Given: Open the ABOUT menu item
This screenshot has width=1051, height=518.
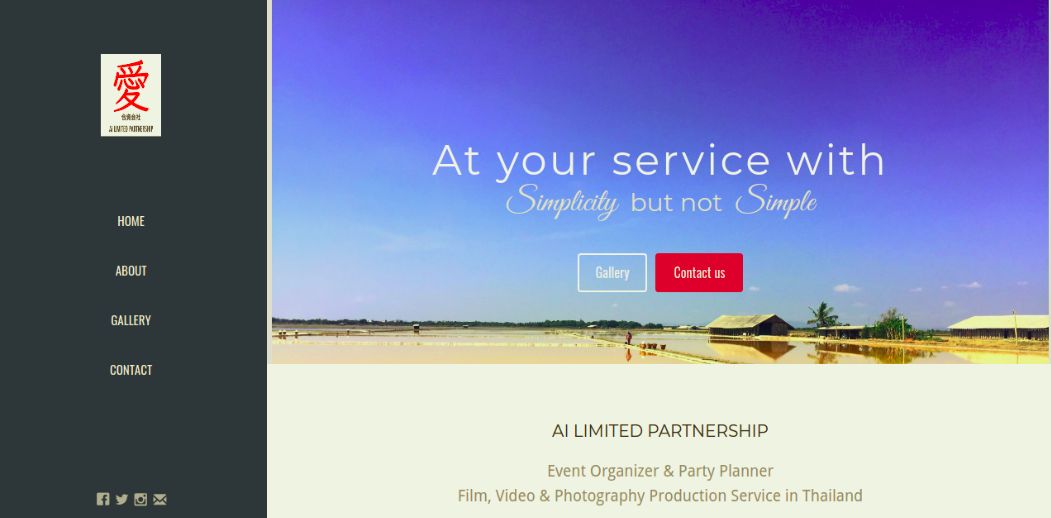Looking at the screenshot, I should click(131, 271).
